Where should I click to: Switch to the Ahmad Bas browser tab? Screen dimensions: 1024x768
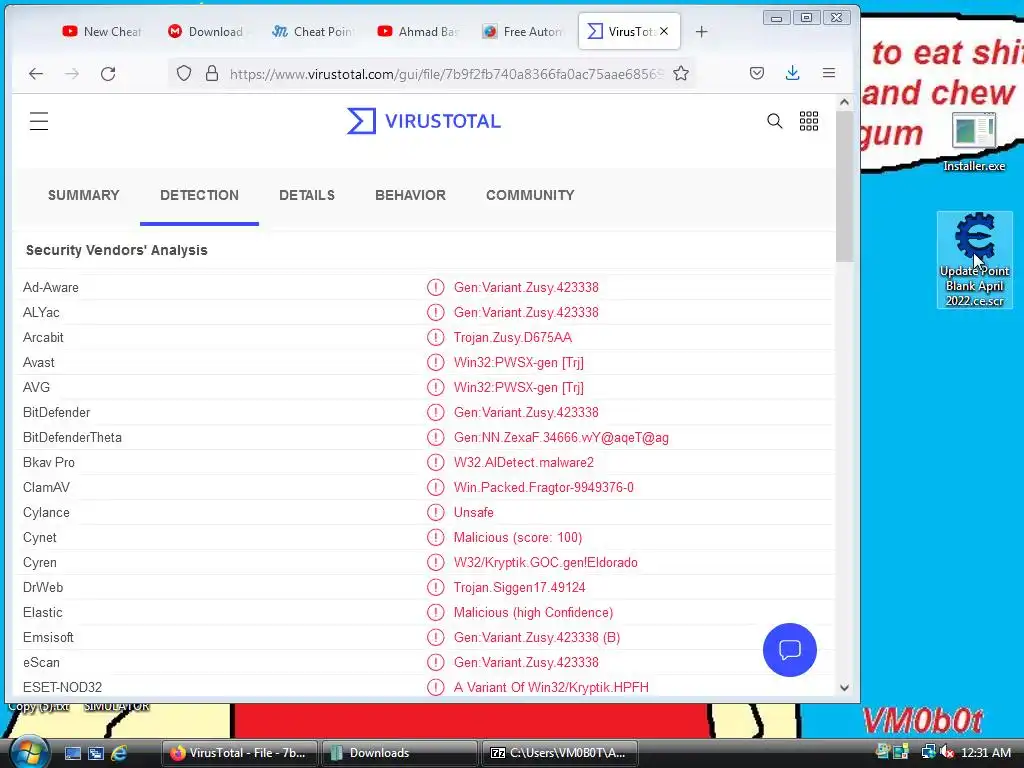pos(418,31)
